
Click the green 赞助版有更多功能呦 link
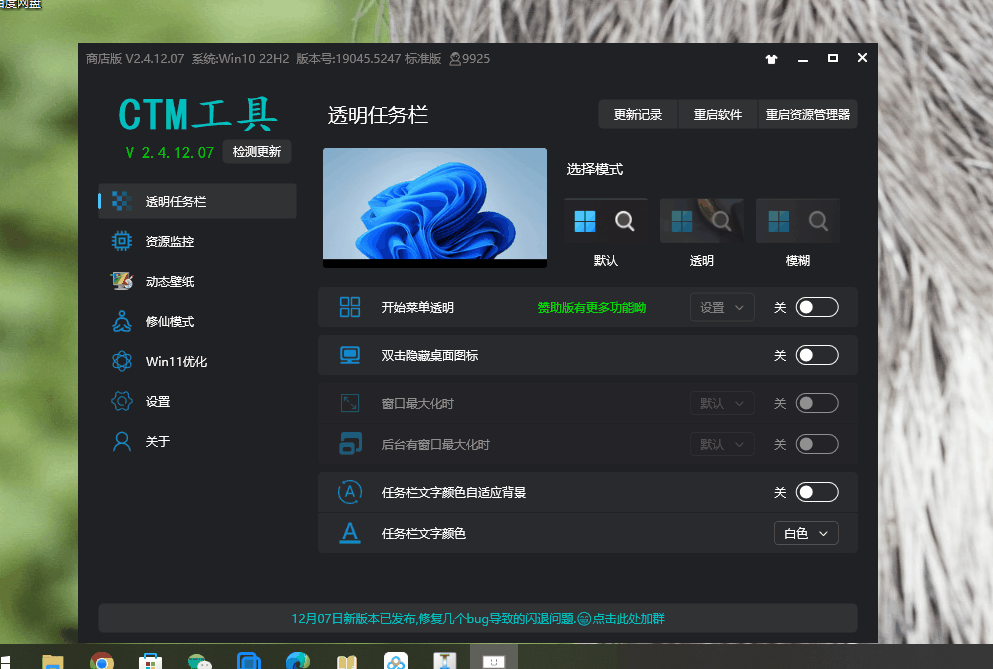(x=591, y=307)
